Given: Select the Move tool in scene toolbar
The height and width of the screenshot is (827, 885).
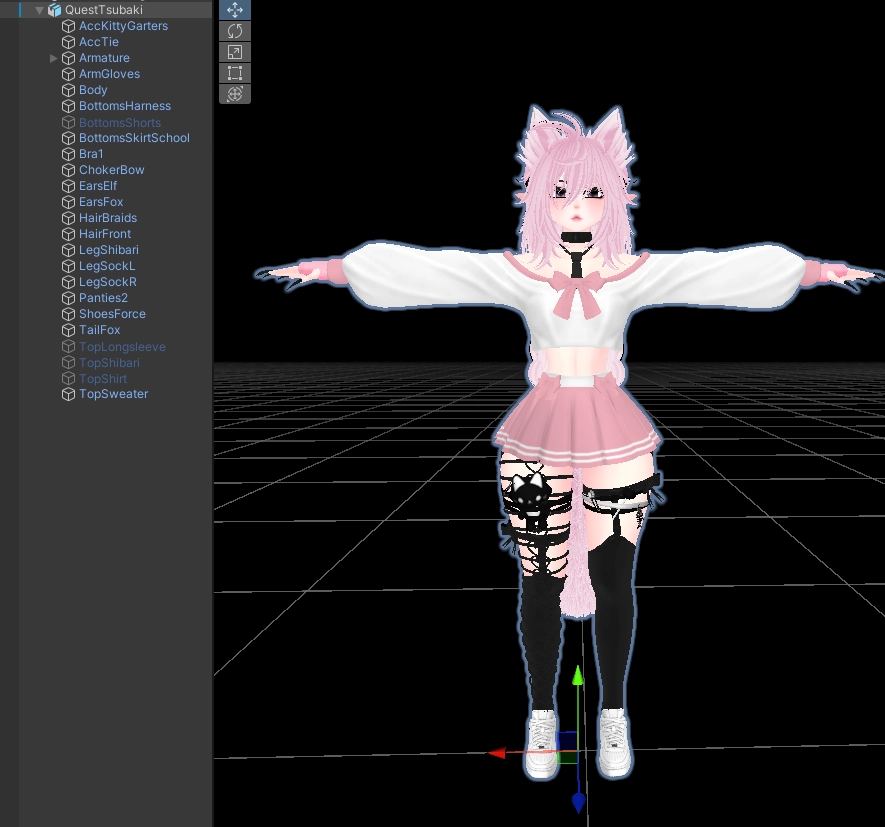Looking at the screenshot, I should pyautogui.click(x=235, y=10).
